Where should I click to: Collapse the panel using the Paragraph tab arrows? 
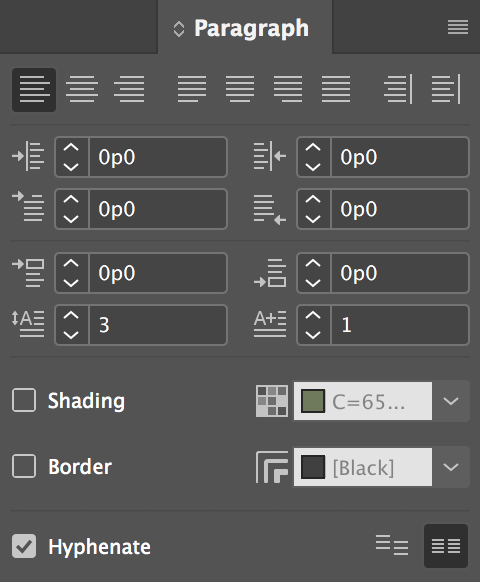tap(179, 29)
